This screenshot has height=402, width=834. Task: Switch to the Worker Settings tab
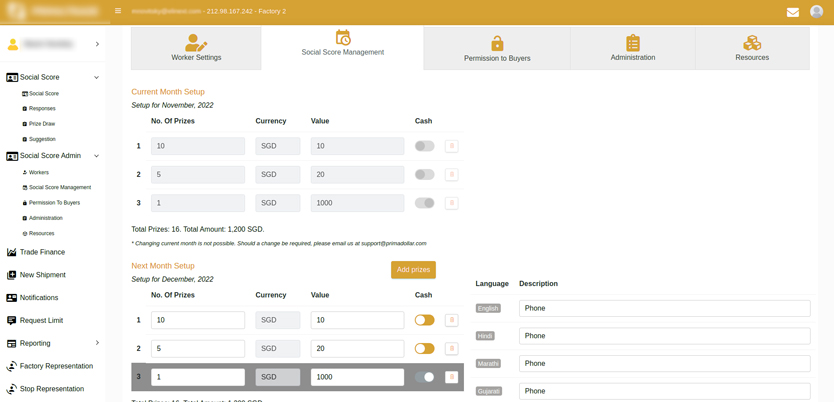[x=196, y=48]
